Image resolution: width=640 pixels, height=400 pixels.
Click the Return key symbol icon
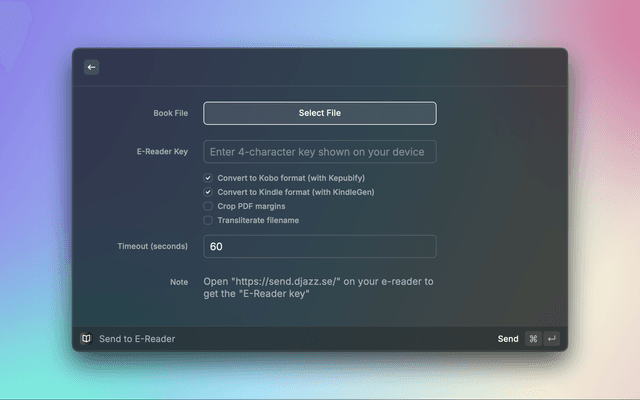click(551, 339)
